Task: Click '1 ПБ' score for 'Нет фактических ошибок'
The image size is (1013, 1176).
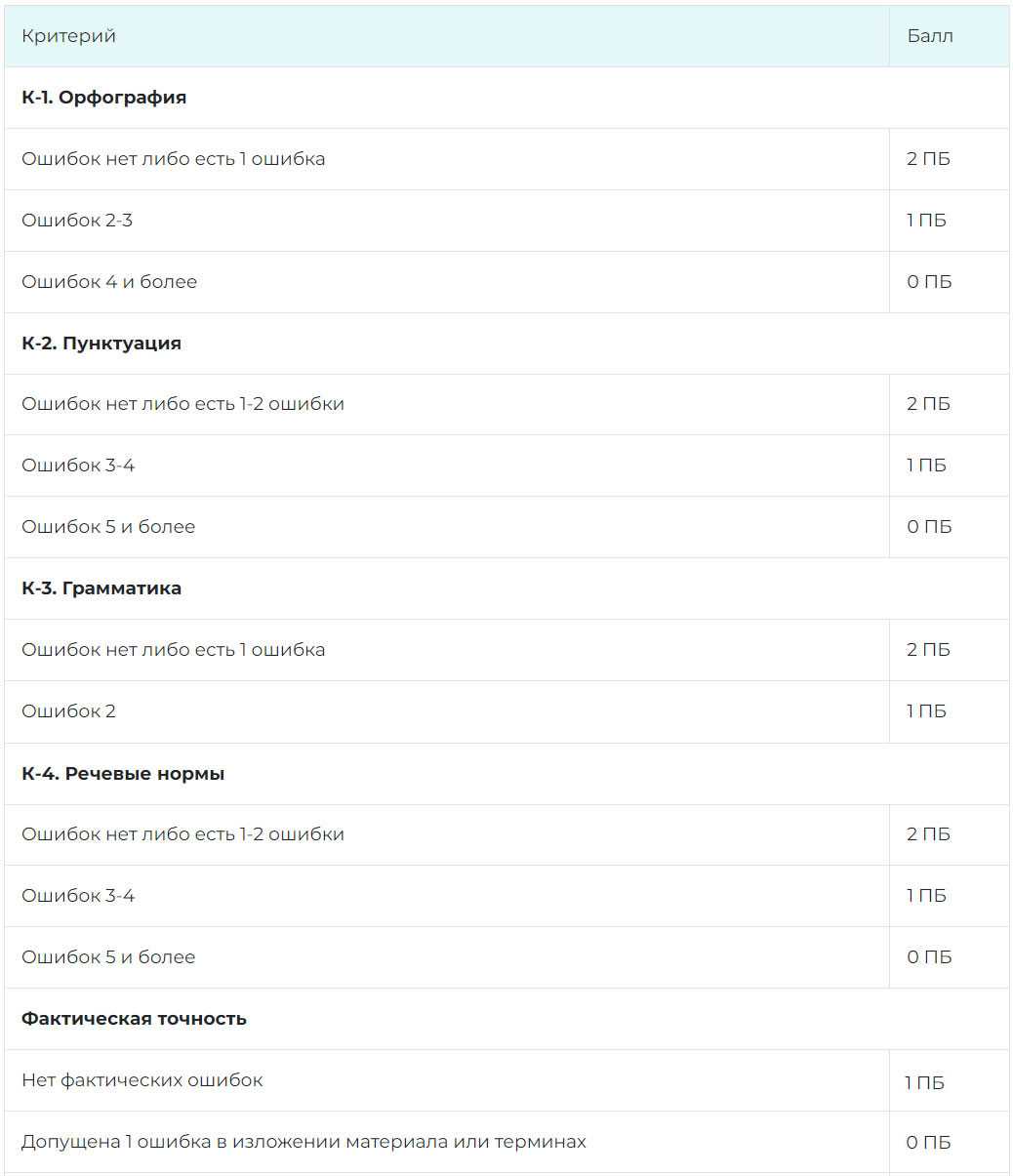Action: pyautogui.click(x=923, y=1082)
